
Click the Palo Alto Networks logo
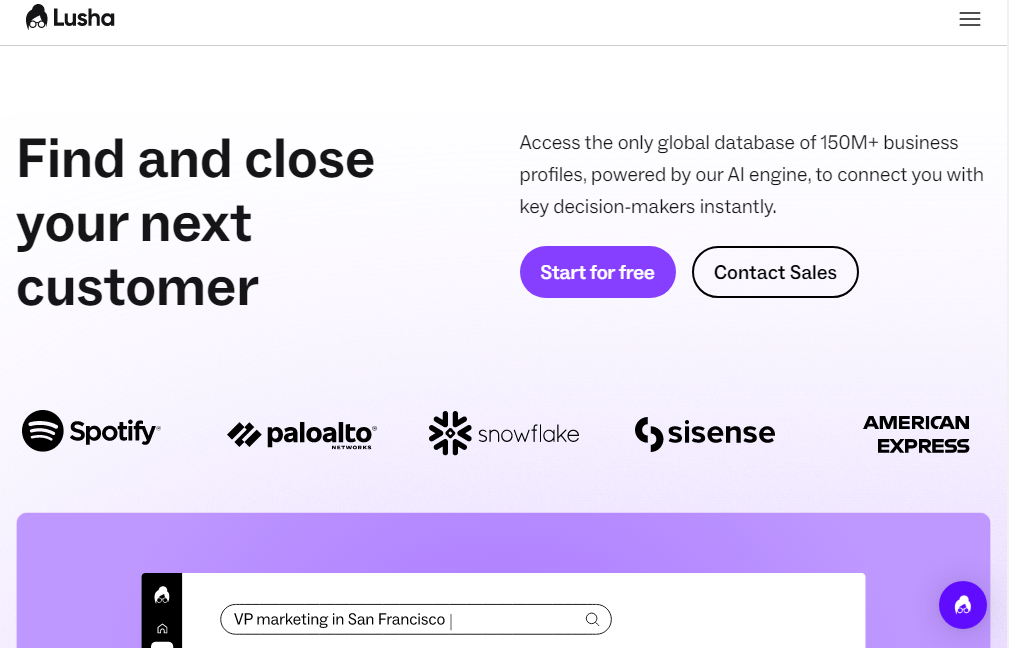[302, 435]
